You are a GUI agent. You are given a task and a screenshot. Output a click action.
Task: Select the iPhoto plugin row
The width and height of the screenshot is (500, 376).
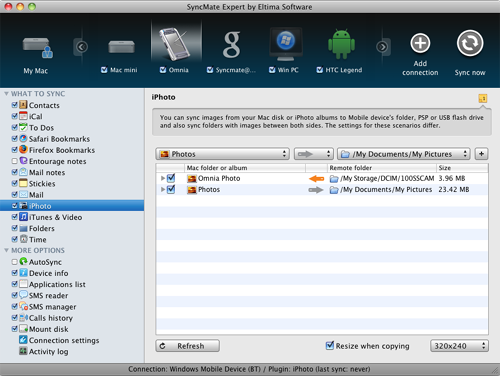coord(72,206)
